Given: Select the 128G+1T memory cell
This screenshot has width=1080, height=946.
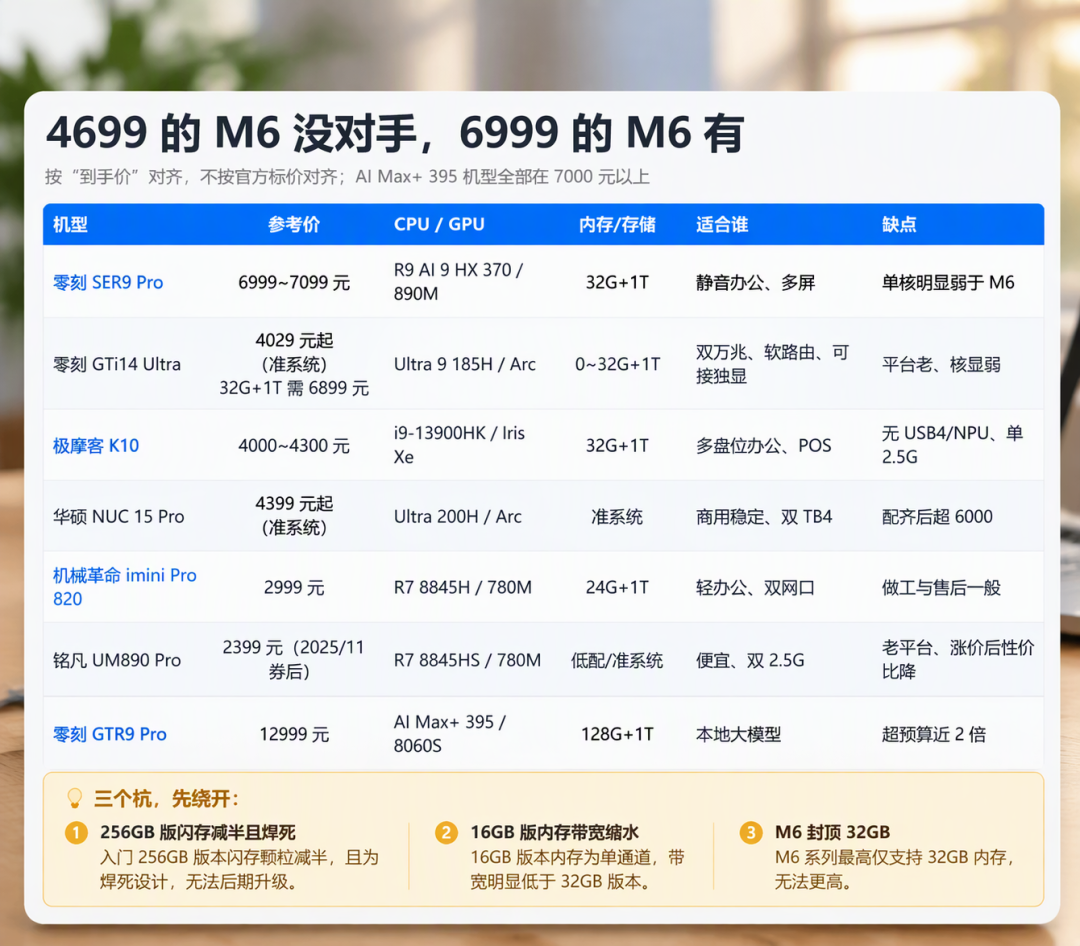Looking at the screenshot, I should (x=617, y=734).
